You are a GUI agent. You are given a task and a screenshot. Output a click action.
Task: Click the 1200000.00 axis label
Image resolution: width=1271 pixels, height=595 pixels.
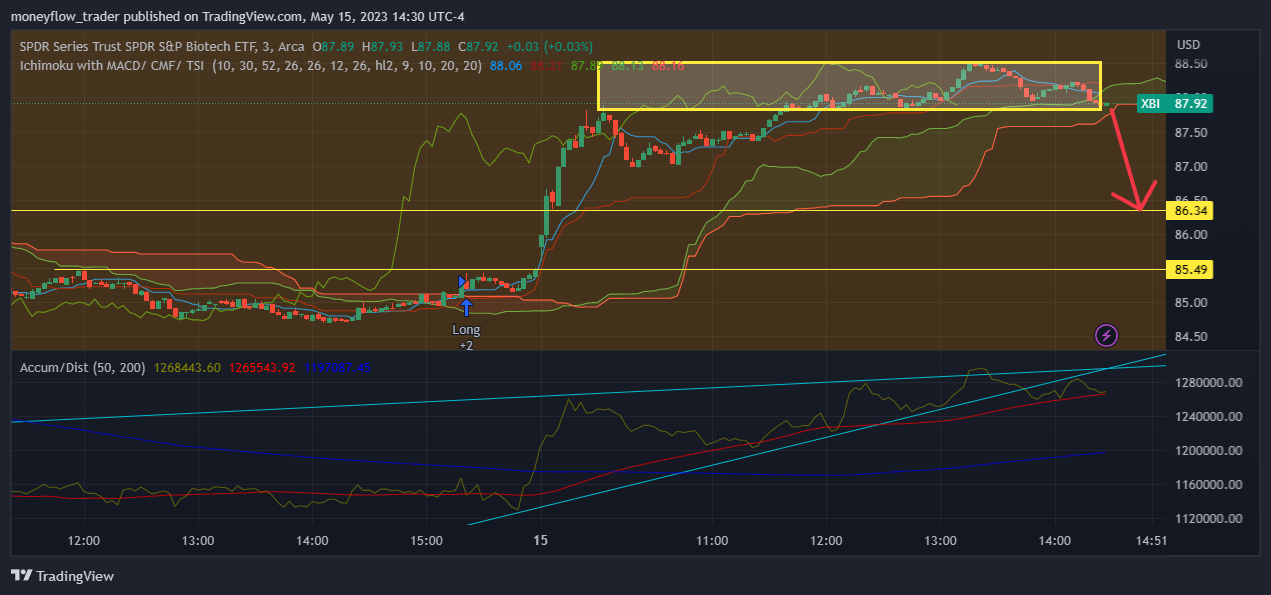point(1208,451)
